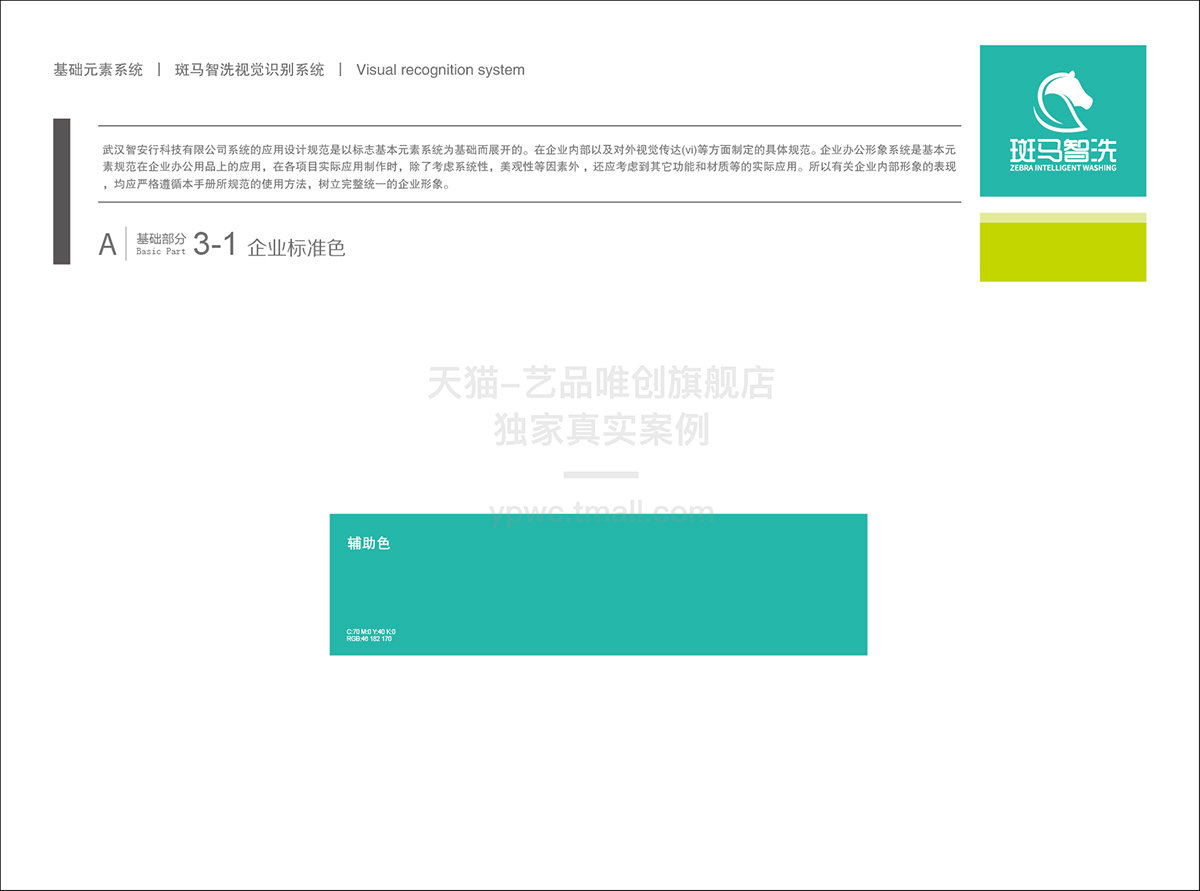1200x891 pixels.
Task: Select the CMYK value C:70 M:0 Y:40 K:0
Action: (371, 632)
